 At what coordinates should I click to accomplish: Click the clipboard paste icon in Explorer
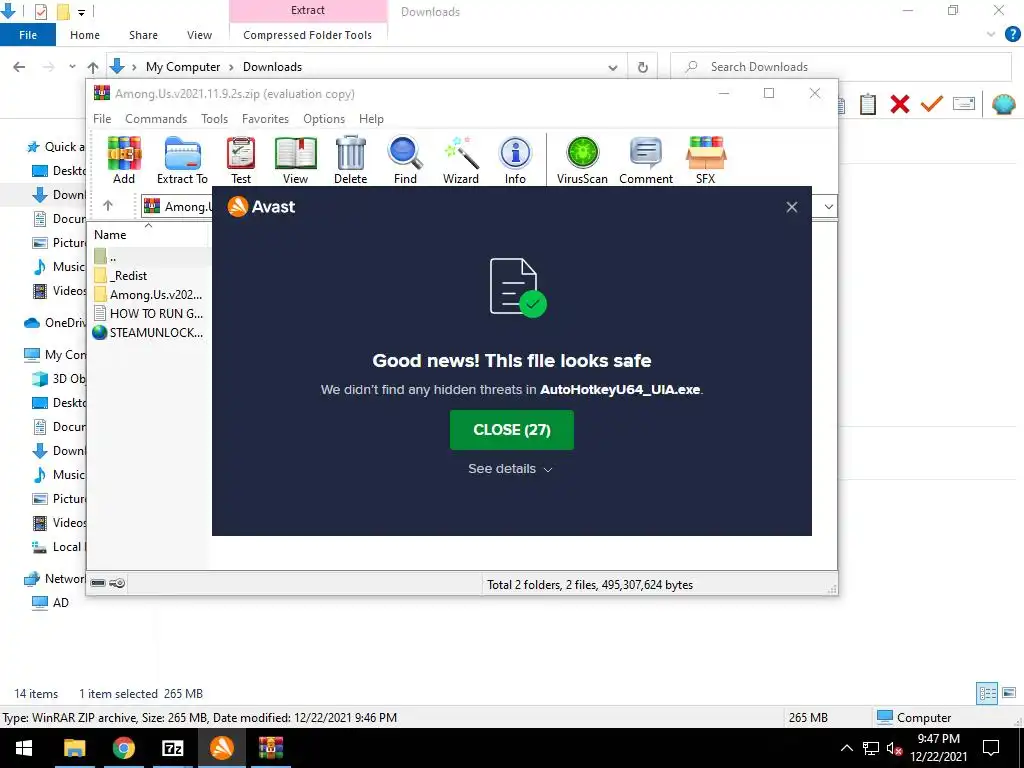[868, 104]
